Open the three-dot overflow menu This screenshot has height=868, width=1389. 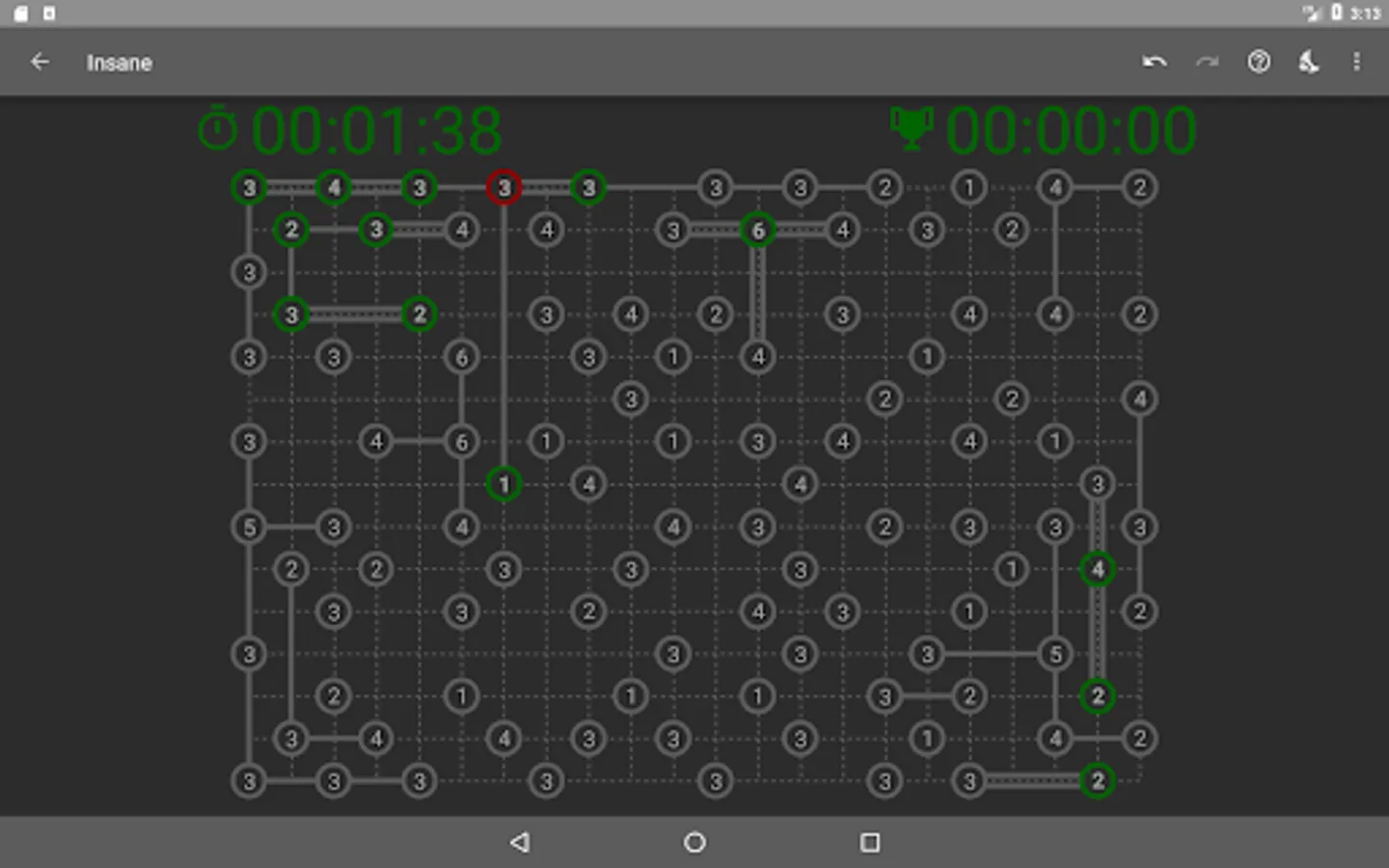coord(1356,62)
